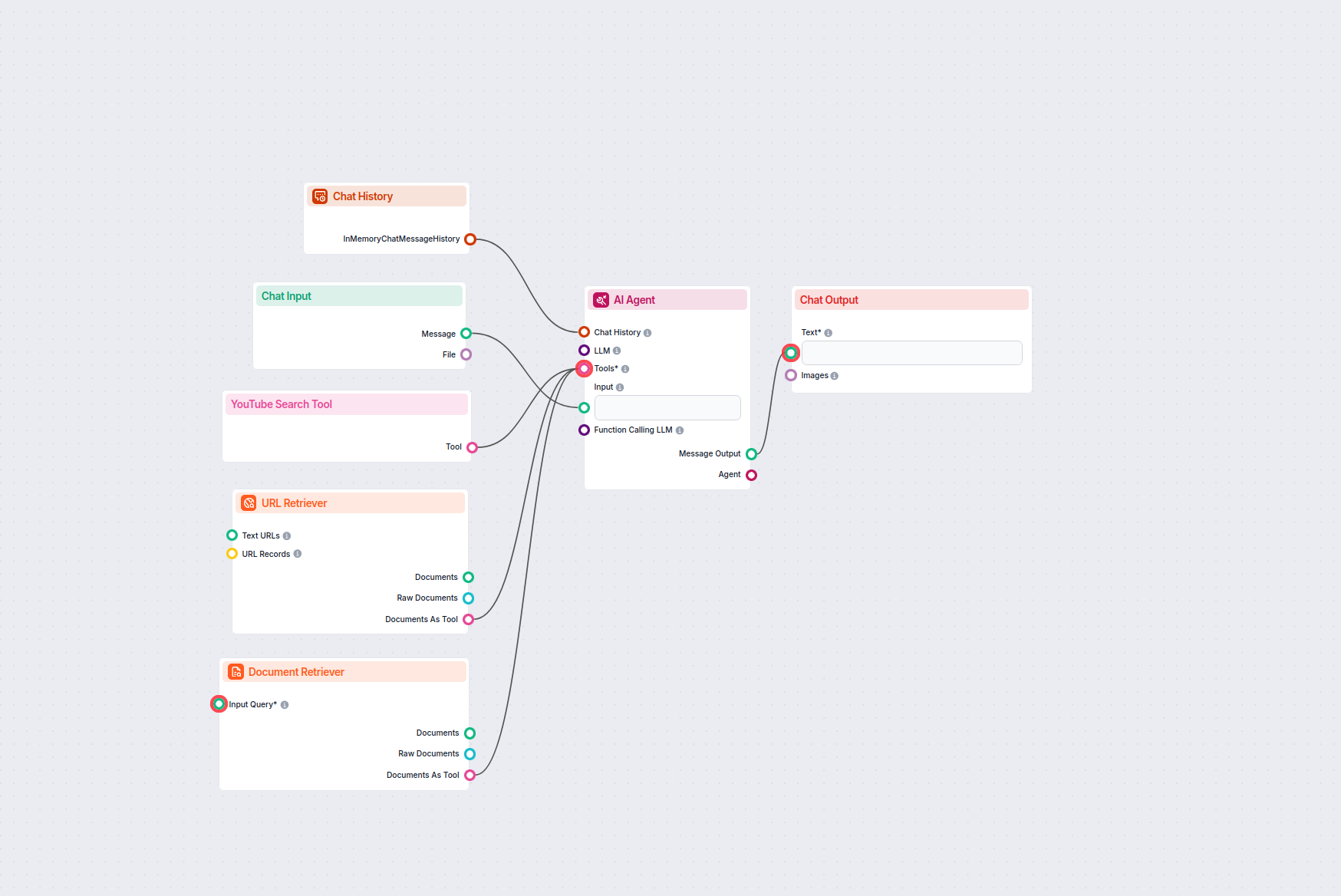1341x896 pixels.
Task: Click the Document Retriever node icon
Action: (236, 672)
